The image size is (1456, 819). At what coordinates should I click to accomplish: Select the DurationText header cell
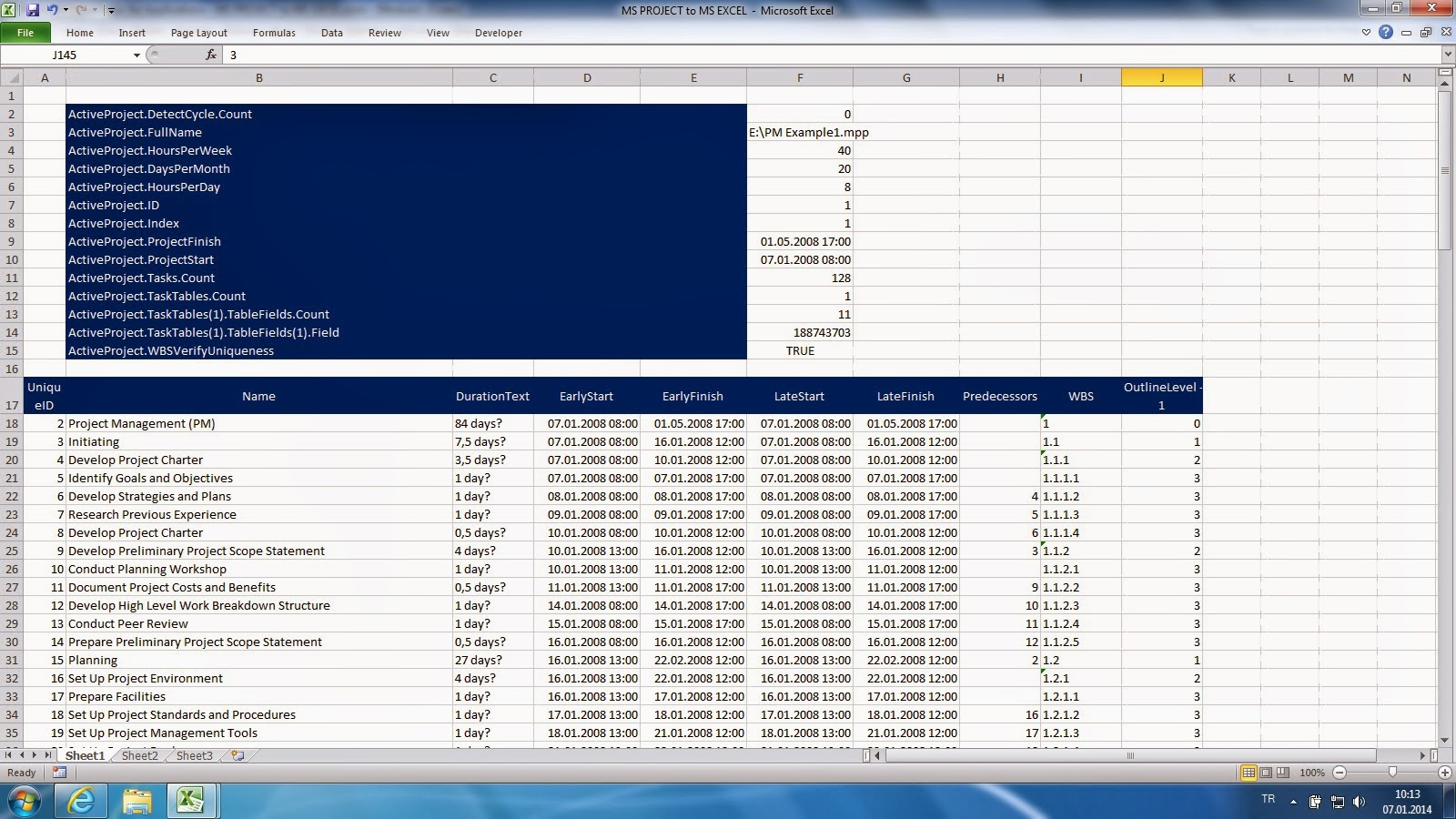click(x=492, y=396)
